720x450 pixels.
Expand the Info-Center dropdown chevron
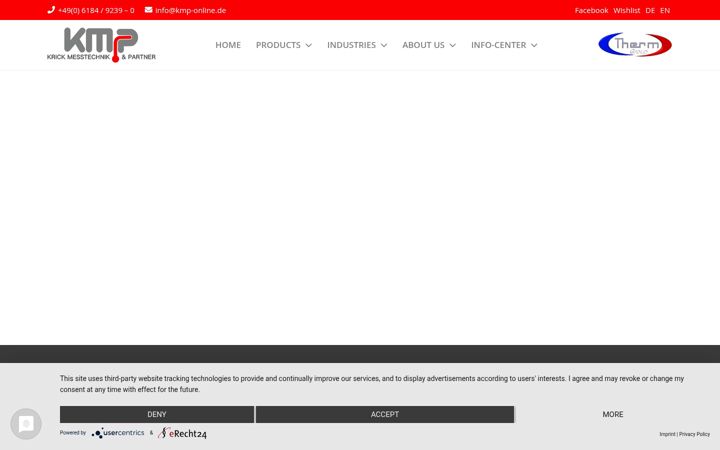click(534, 45)
